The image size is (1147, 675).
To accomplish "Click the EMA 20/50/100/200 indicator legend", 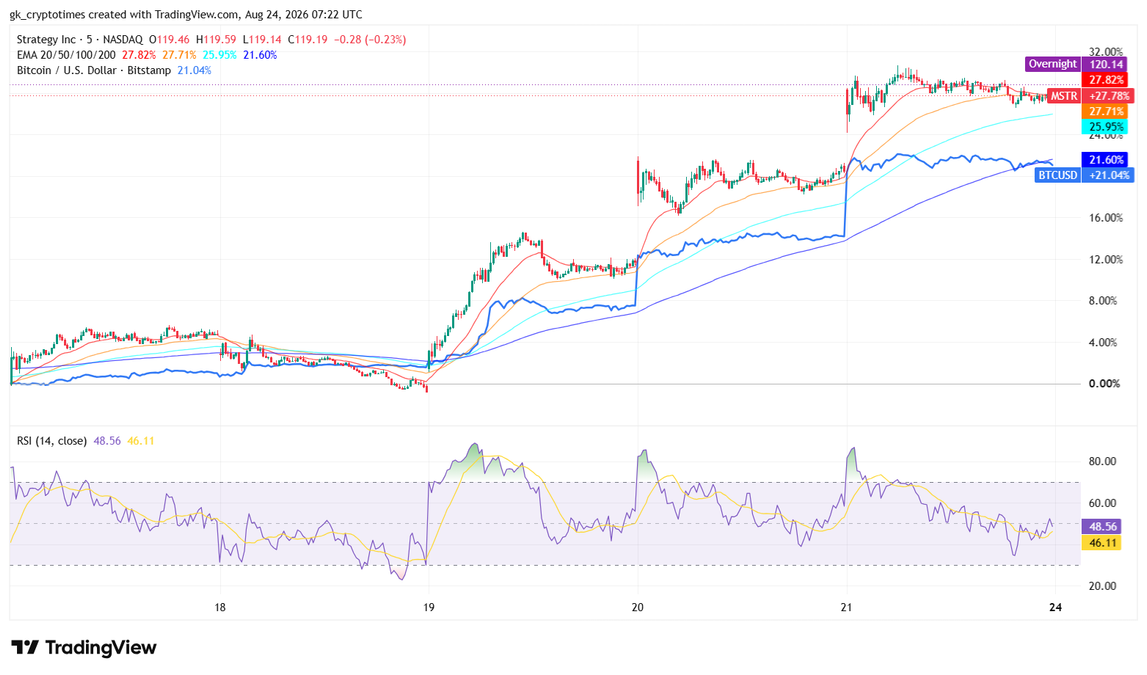I will (66, 55).
